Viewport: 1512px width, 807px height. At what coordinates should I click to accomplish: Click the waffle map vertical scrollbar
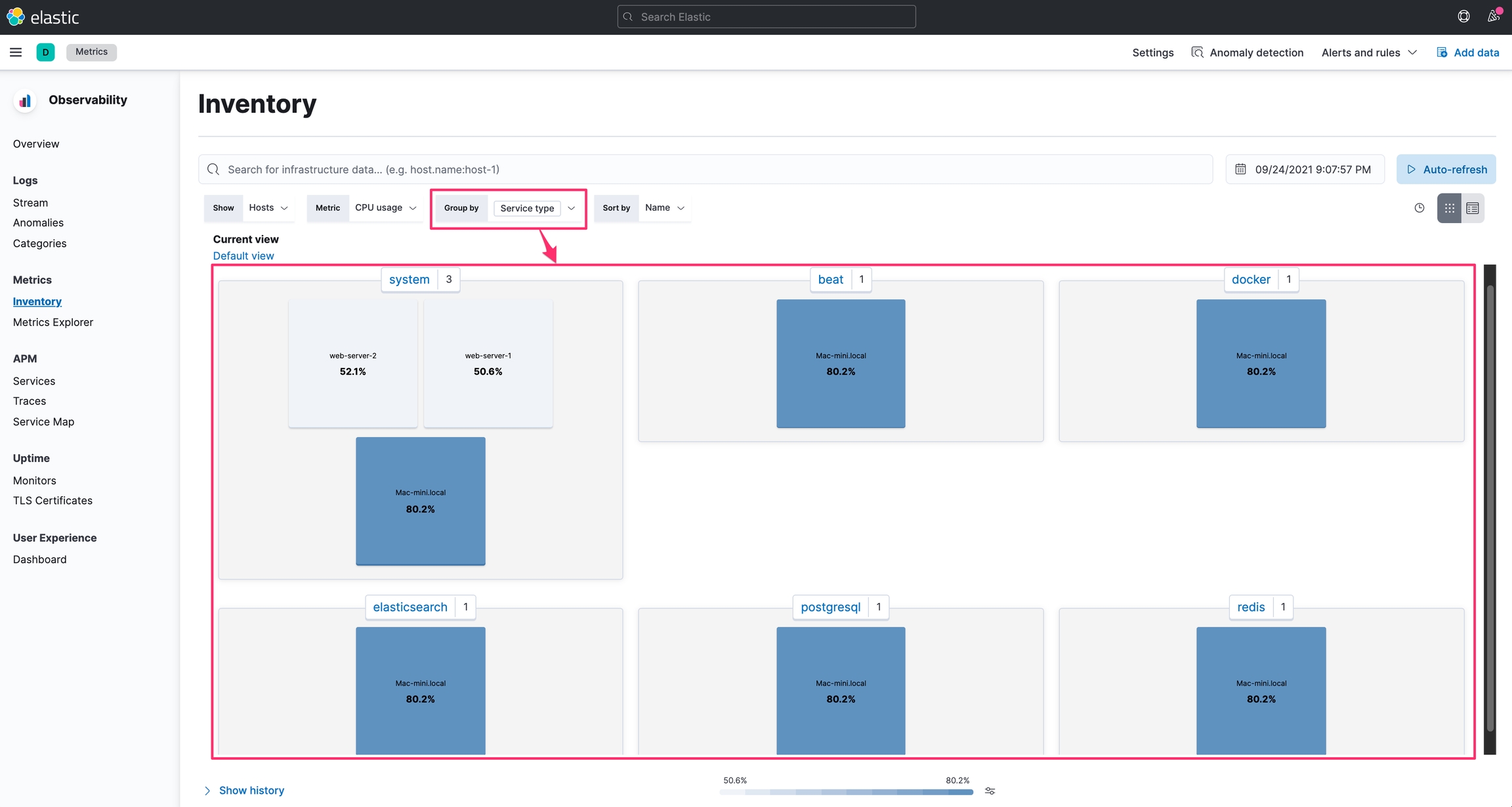(1490, 509)
